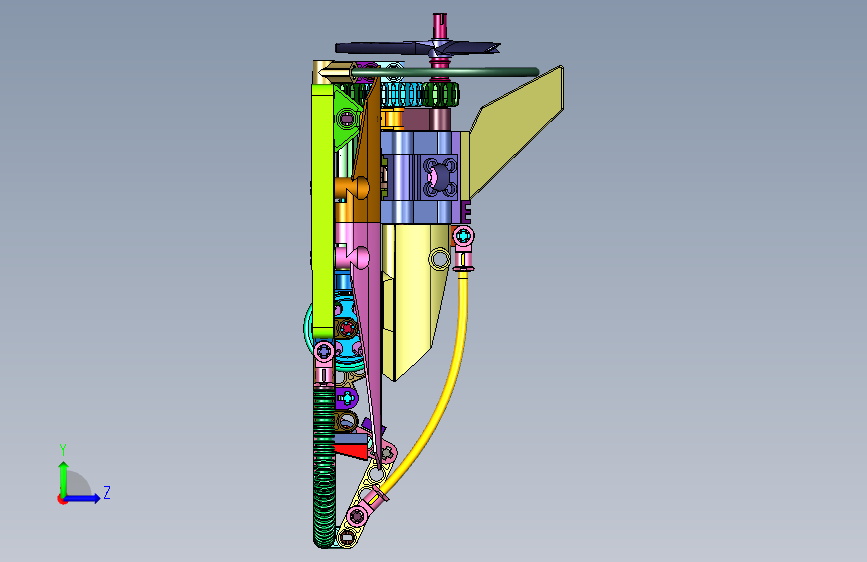Select the blue-purple block with four holes
This screenshot has width=867, height=562.
(x=440, y=176)
